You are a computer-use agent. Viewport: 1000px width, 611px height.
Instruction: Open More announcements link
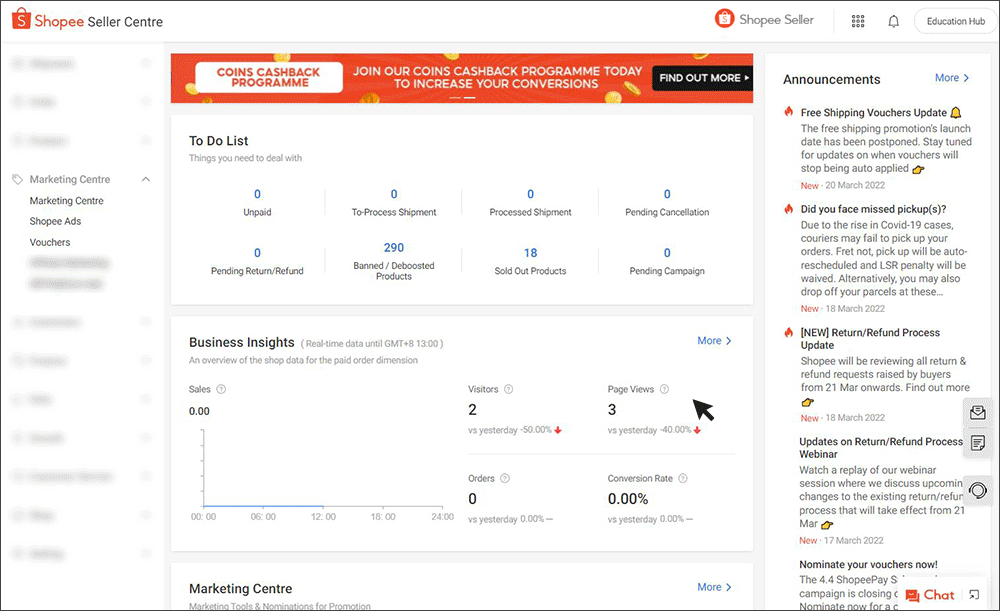[951, 77]
